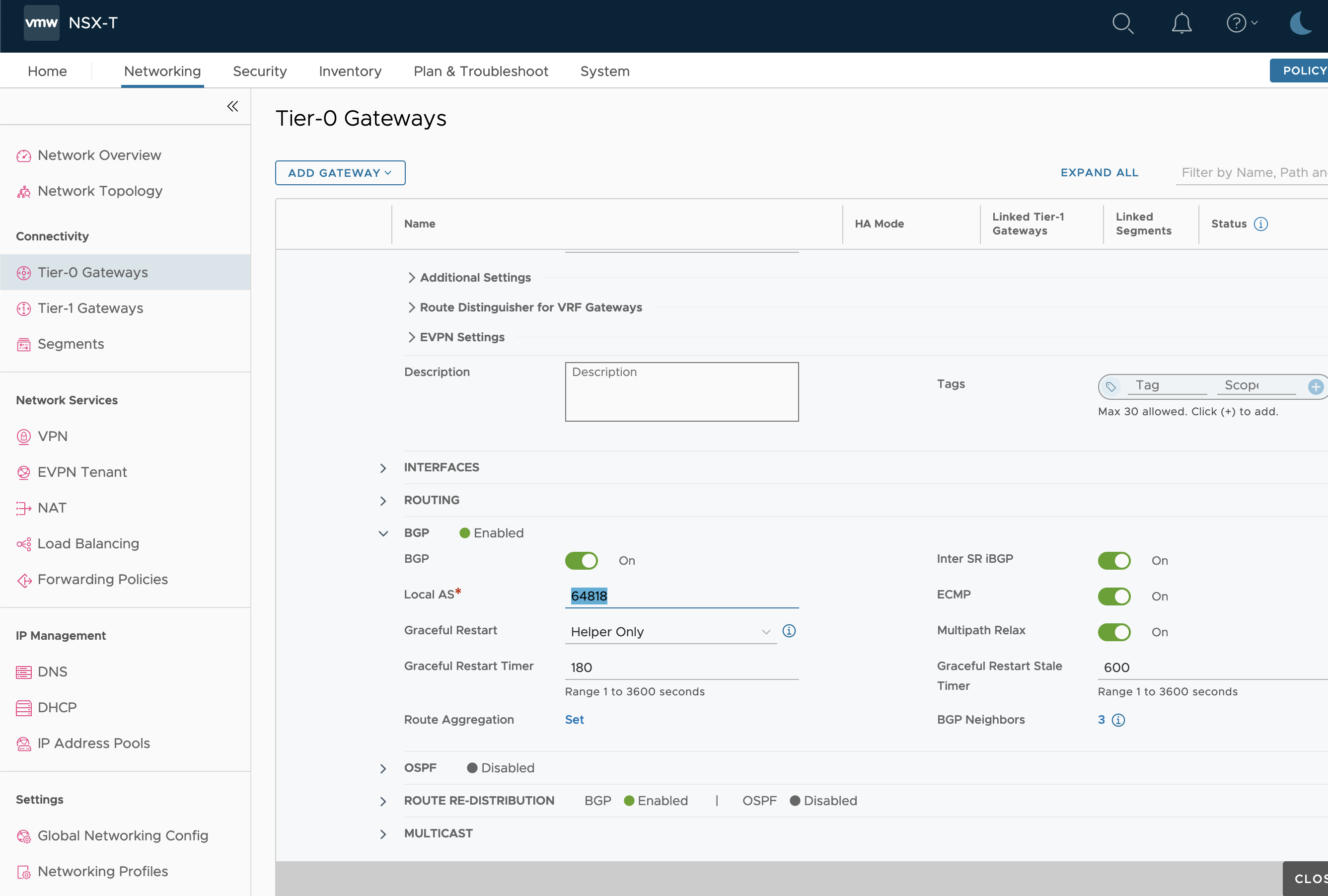Screen dimensions: 1328x896
Task: Click the Scope input field
Action: [x=1256, y=386]
